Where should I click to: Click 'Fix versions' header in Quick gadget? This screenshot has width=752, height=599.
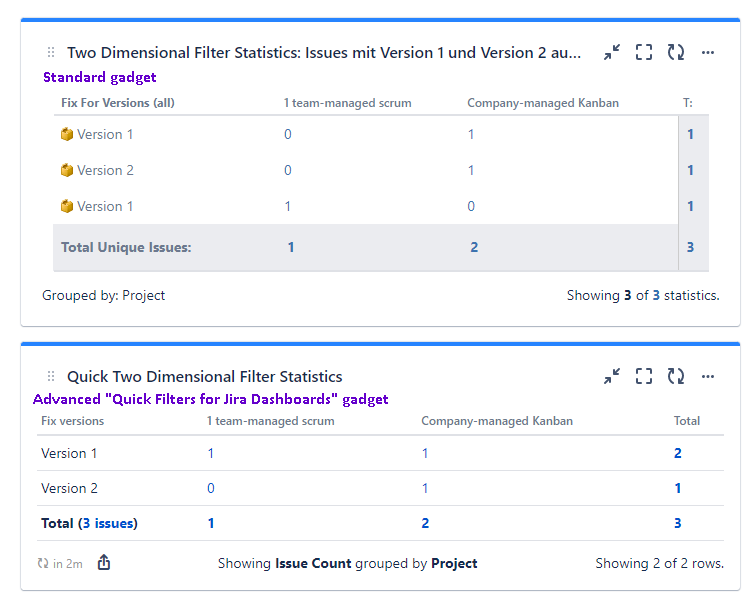coord(72,421)
